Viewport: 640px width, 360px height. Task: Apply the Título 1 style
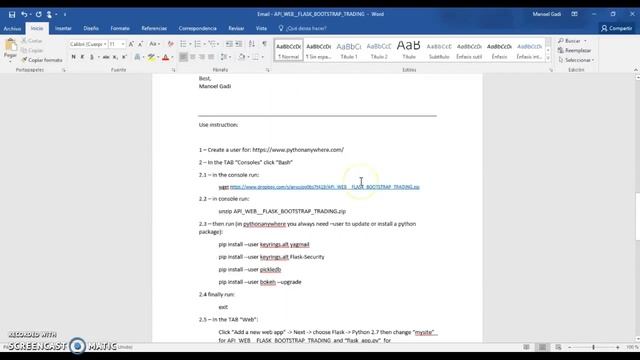click(349, 50)
